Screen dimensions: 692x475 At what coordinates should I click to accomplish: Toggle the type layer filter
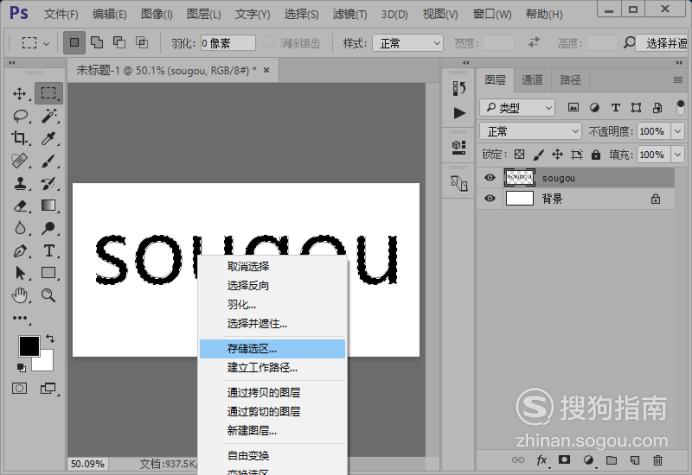[615, 107]
